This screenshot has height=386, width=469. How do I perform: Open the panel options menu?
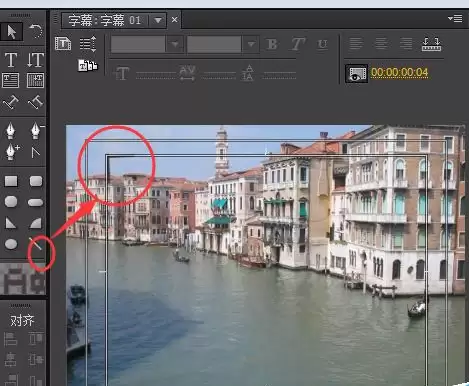(455, 18)
